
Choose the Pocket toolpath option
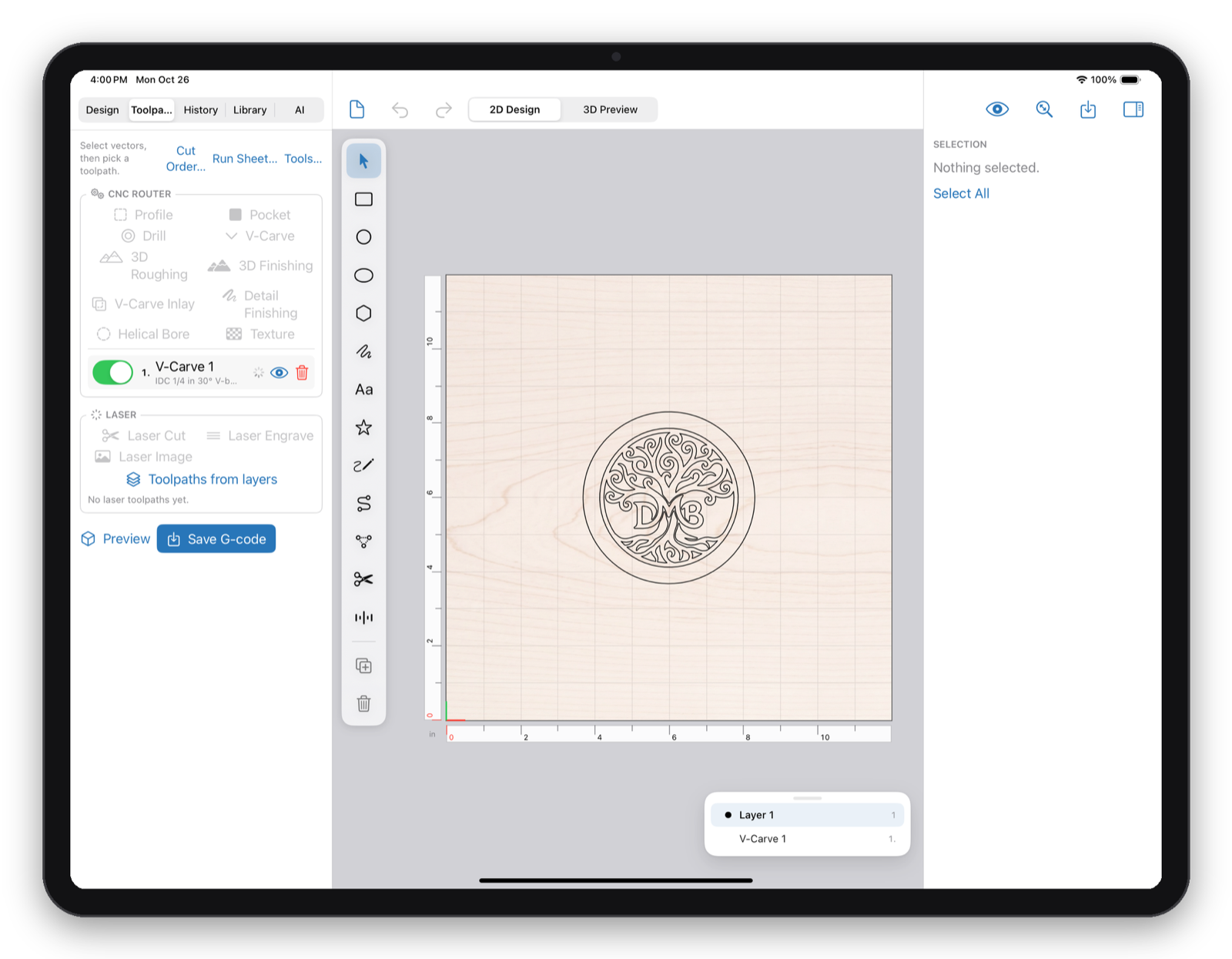pyautogui.click(x=259, y=215)
